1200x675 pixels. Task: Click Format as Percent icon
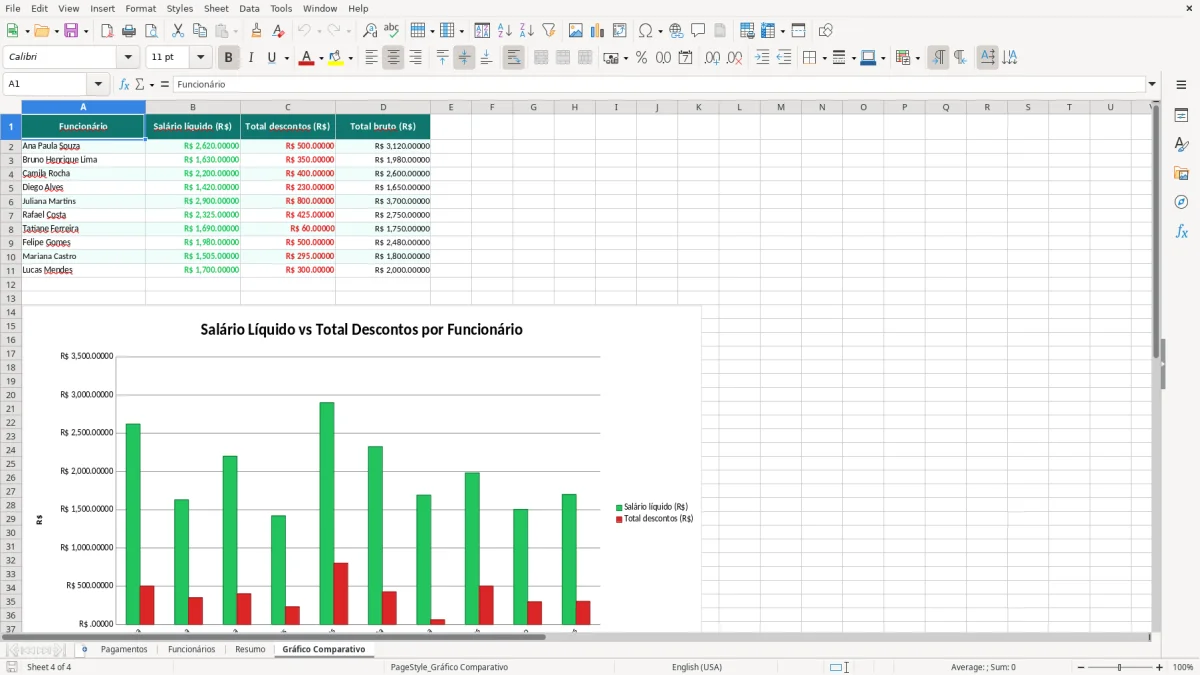click(641, 58)
